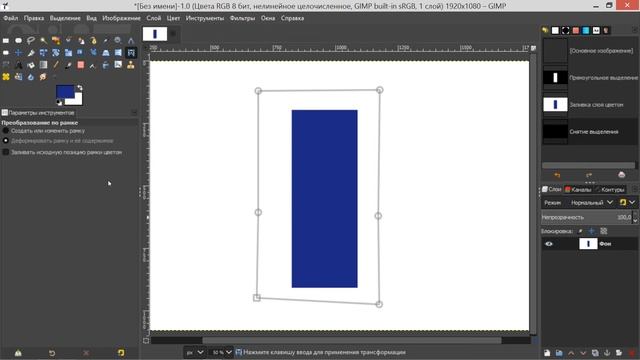The width and height of the screenshot is (640, 360).
Task: Toggle zoom image when window resizes
Action: coord(533,48)
